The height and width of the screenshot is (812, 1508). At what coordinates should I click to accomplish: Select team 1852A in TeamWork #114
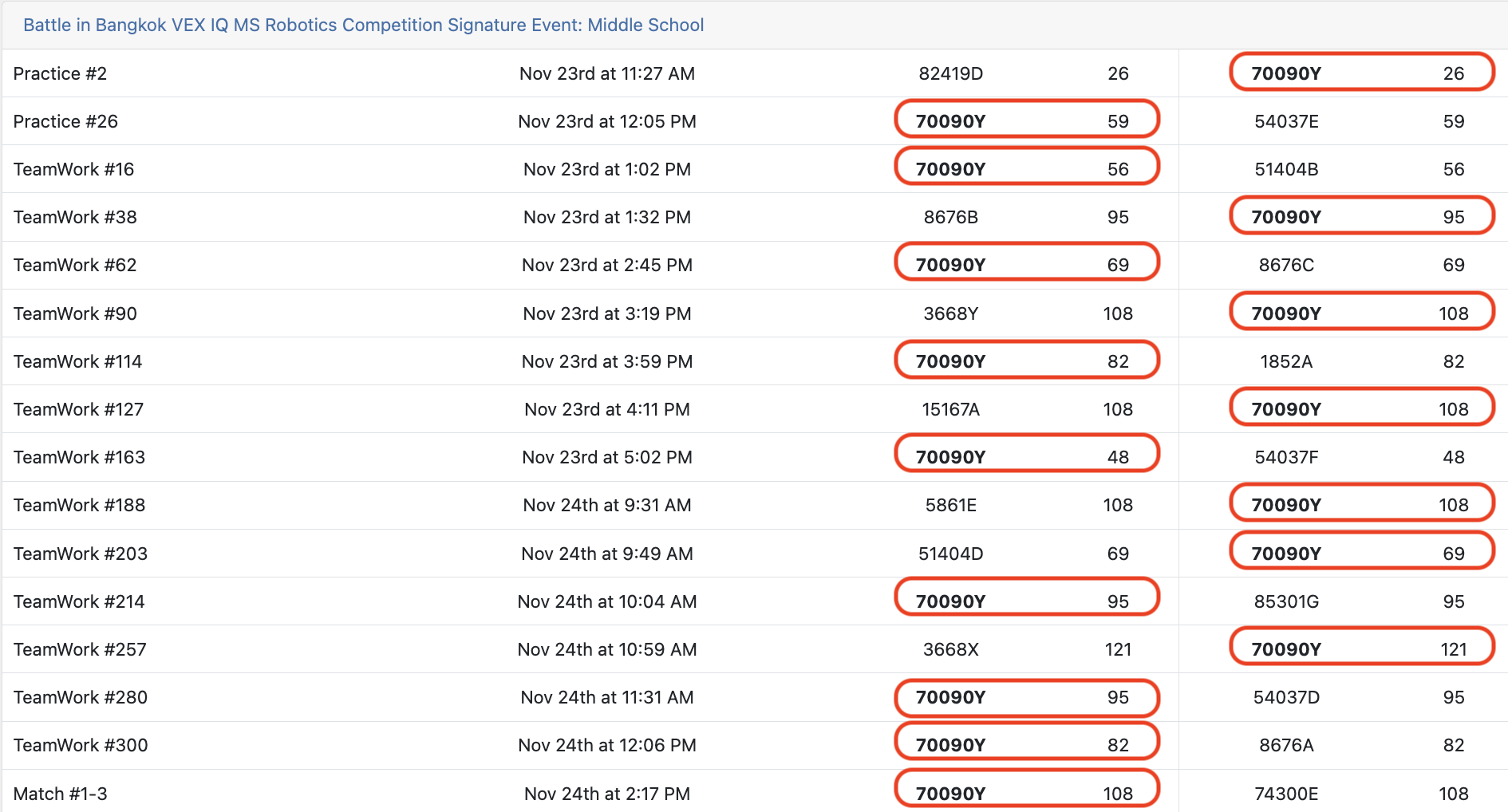tap(1286, 361)
